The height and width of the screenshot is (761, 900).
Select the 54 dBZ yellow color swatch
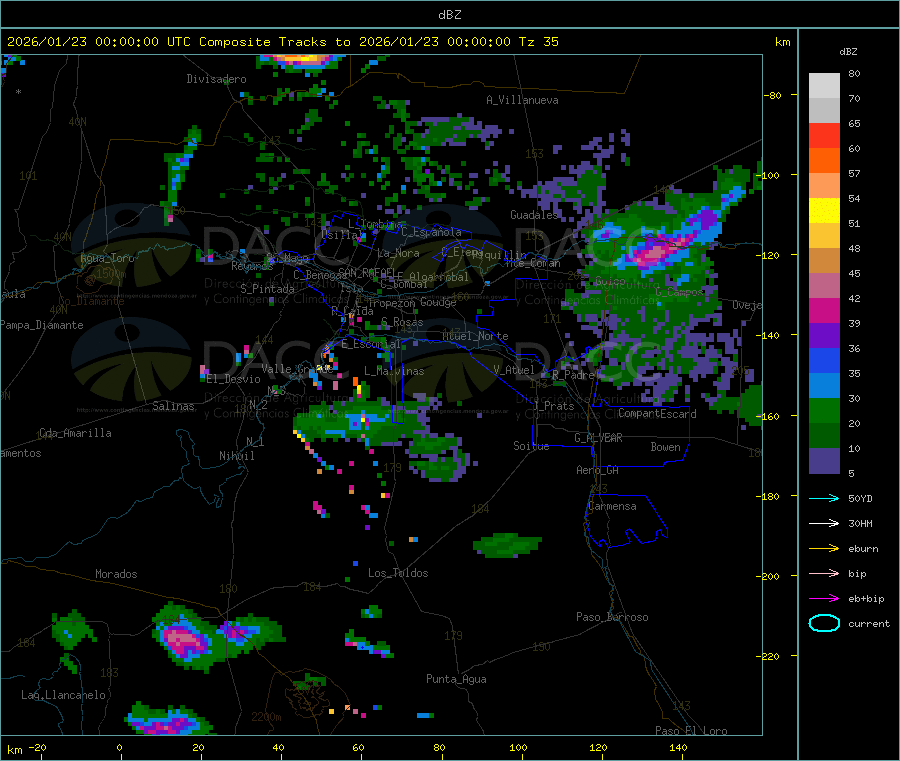[824, 211]
